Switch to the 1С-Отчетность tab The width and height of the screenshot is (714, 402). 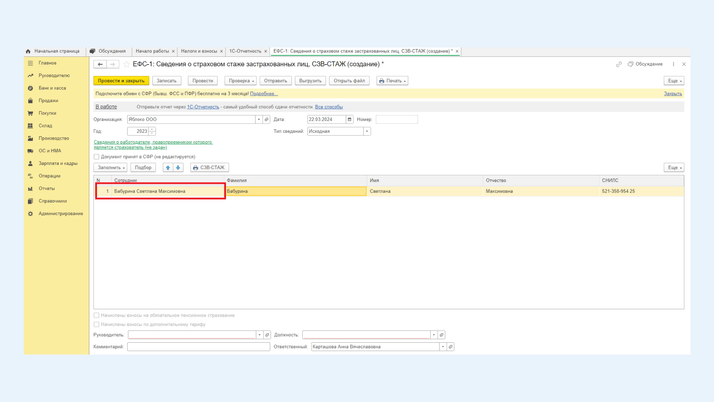[x=245, y=51]
